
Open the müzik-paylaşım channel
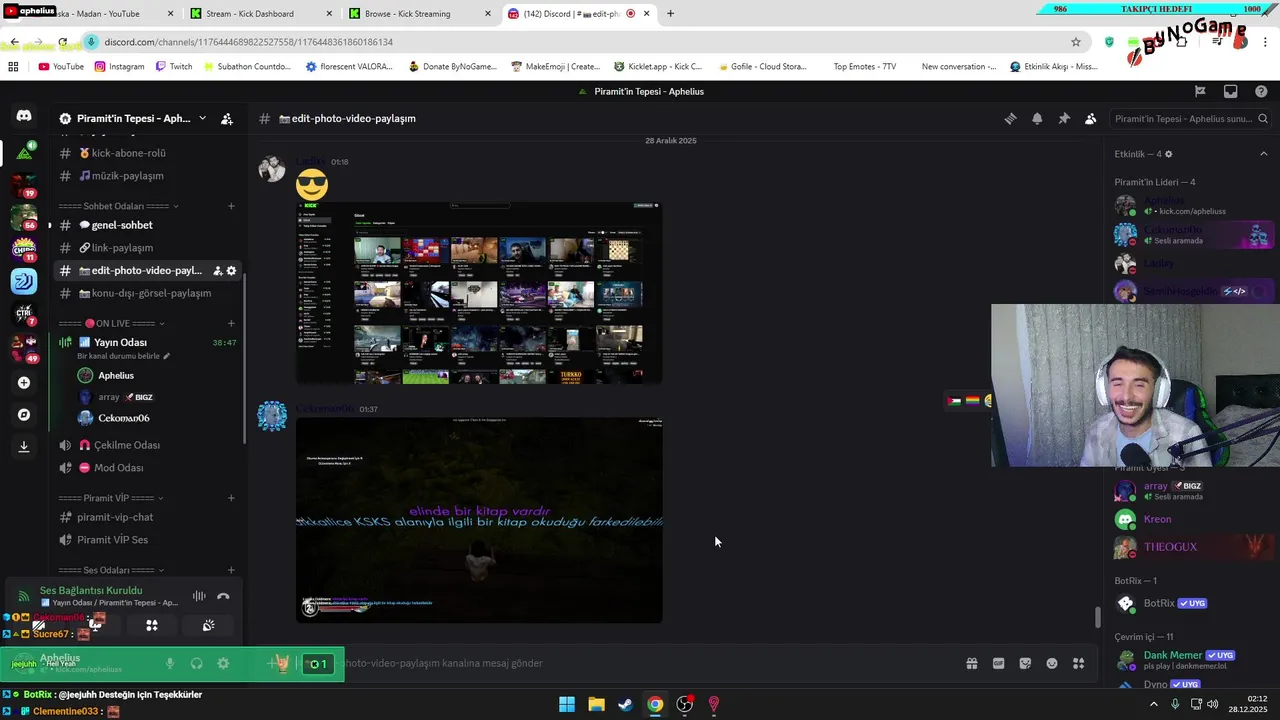click(146, 176)
